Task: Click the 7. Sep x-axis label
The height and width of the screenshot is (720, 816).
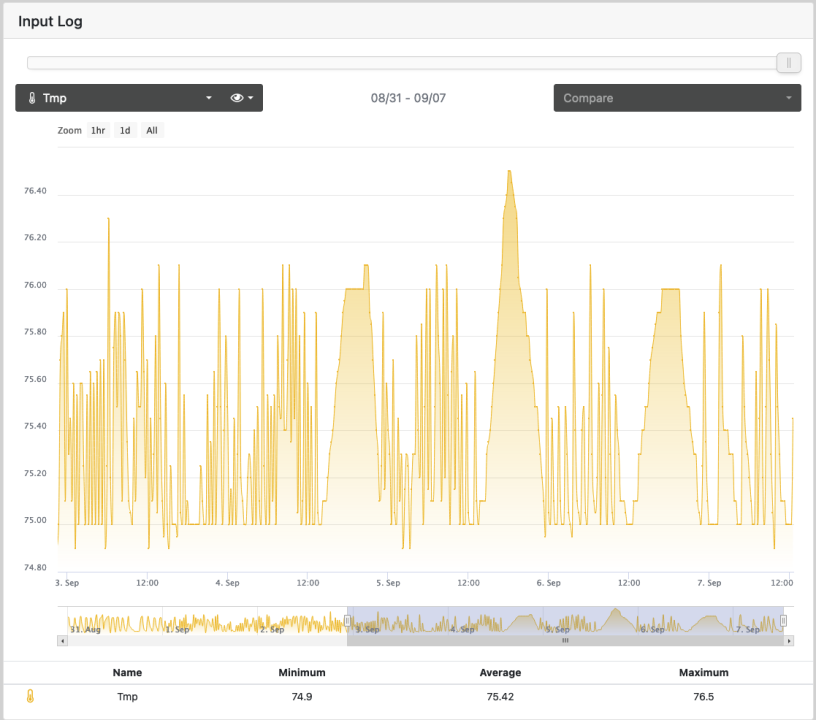Action: (709, 583)
